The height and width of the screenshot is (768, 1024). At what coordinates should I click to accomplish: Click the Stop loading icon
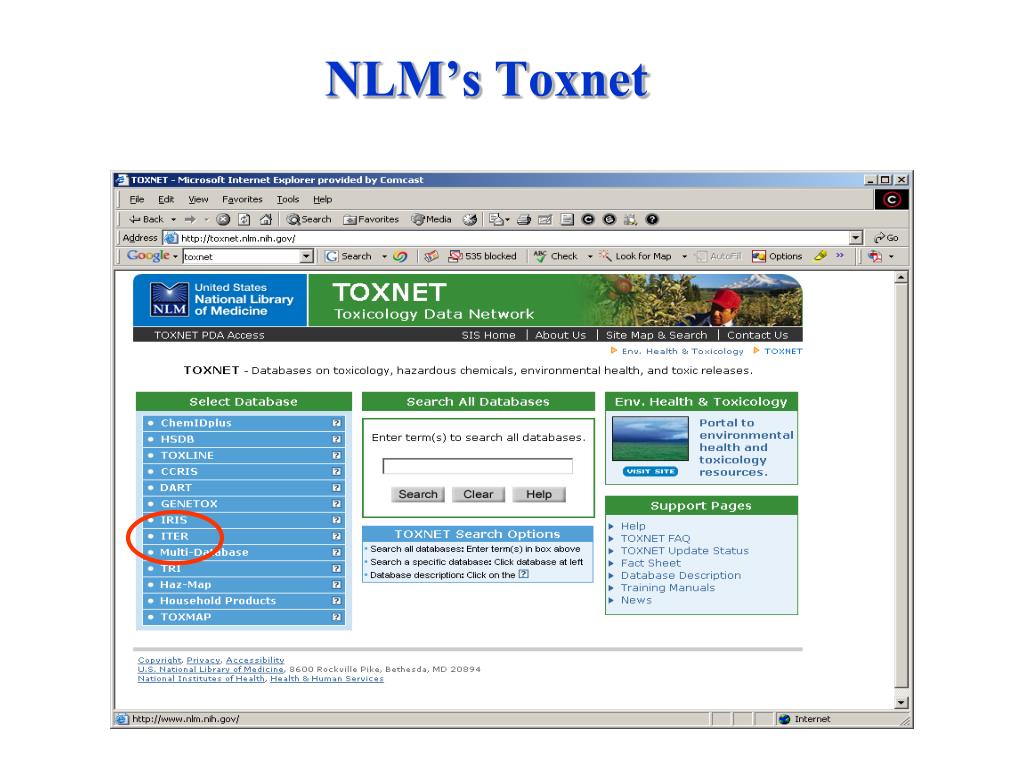pyautogui.click(x=223, y=219)
